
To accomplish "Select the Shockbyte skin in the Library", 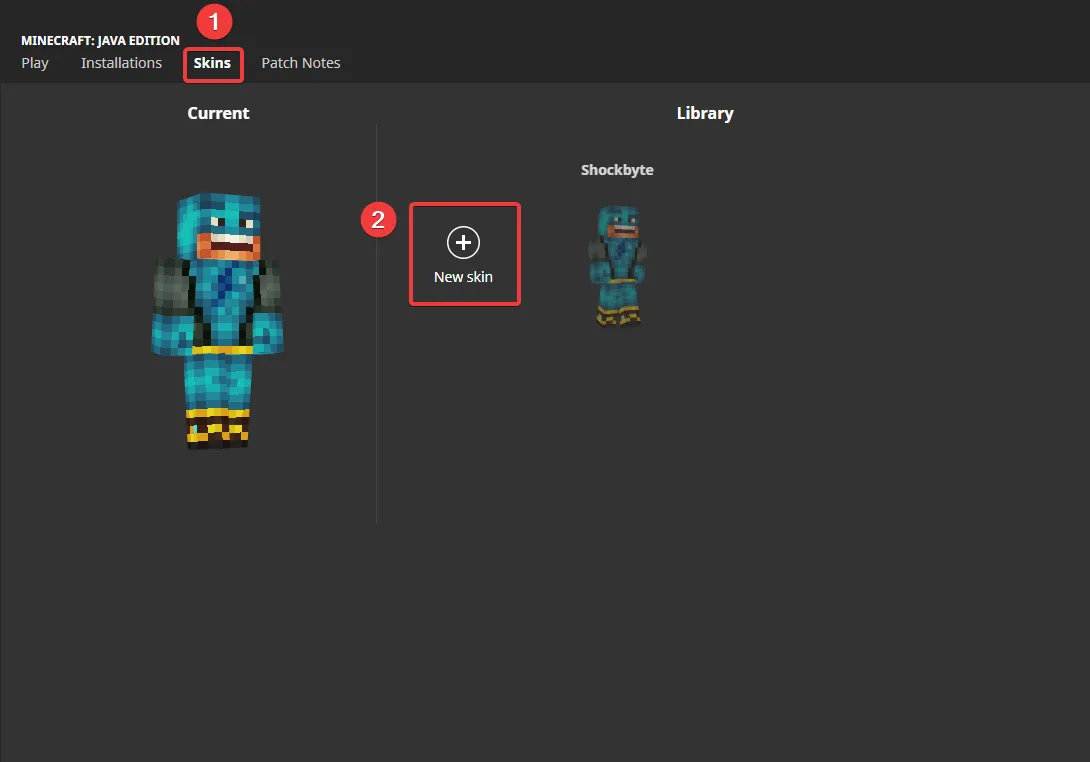I will click(617, 265).
